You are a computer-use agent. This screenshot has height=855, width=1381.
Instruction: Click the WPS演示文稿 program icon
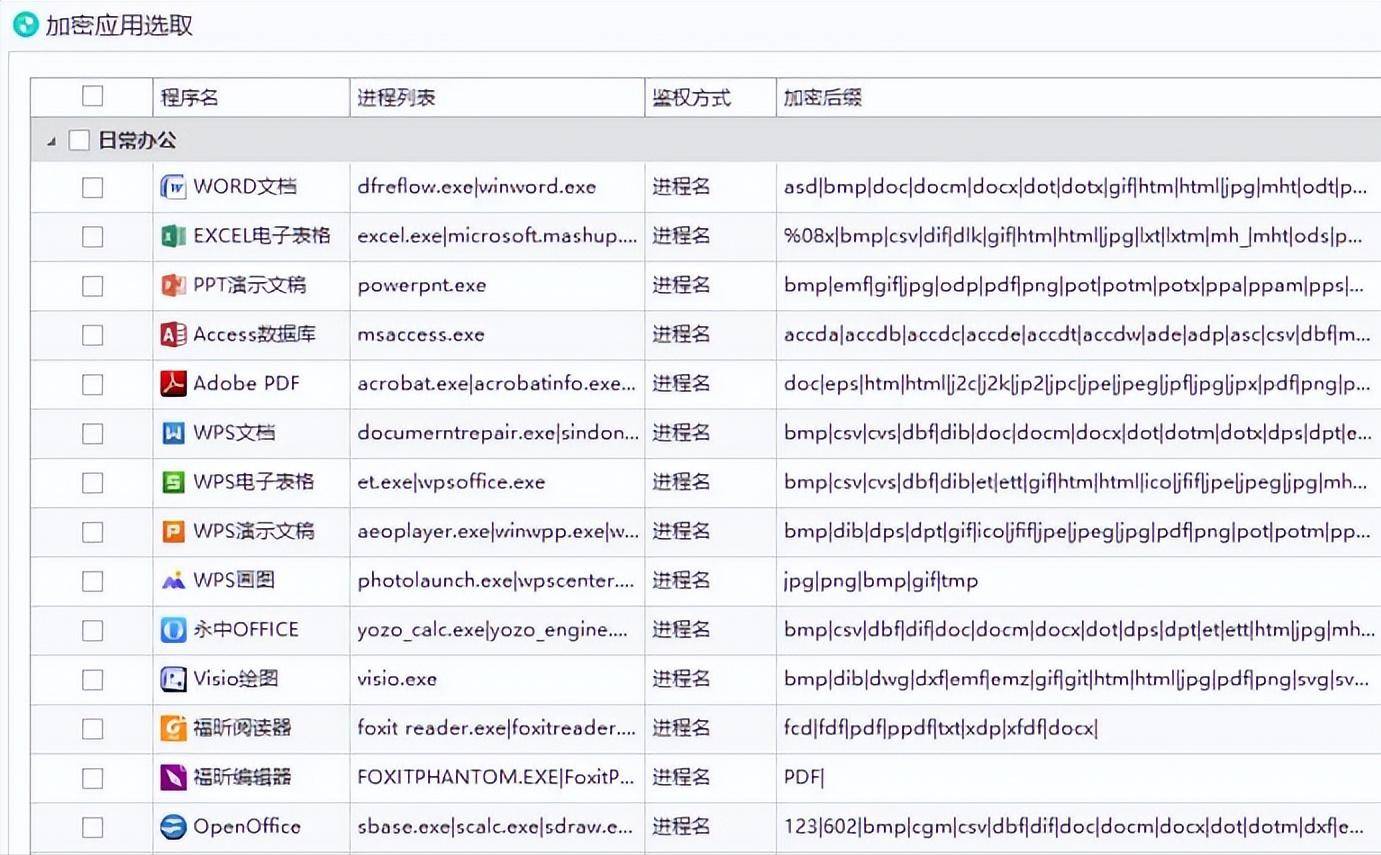click(x=173, y=531)
